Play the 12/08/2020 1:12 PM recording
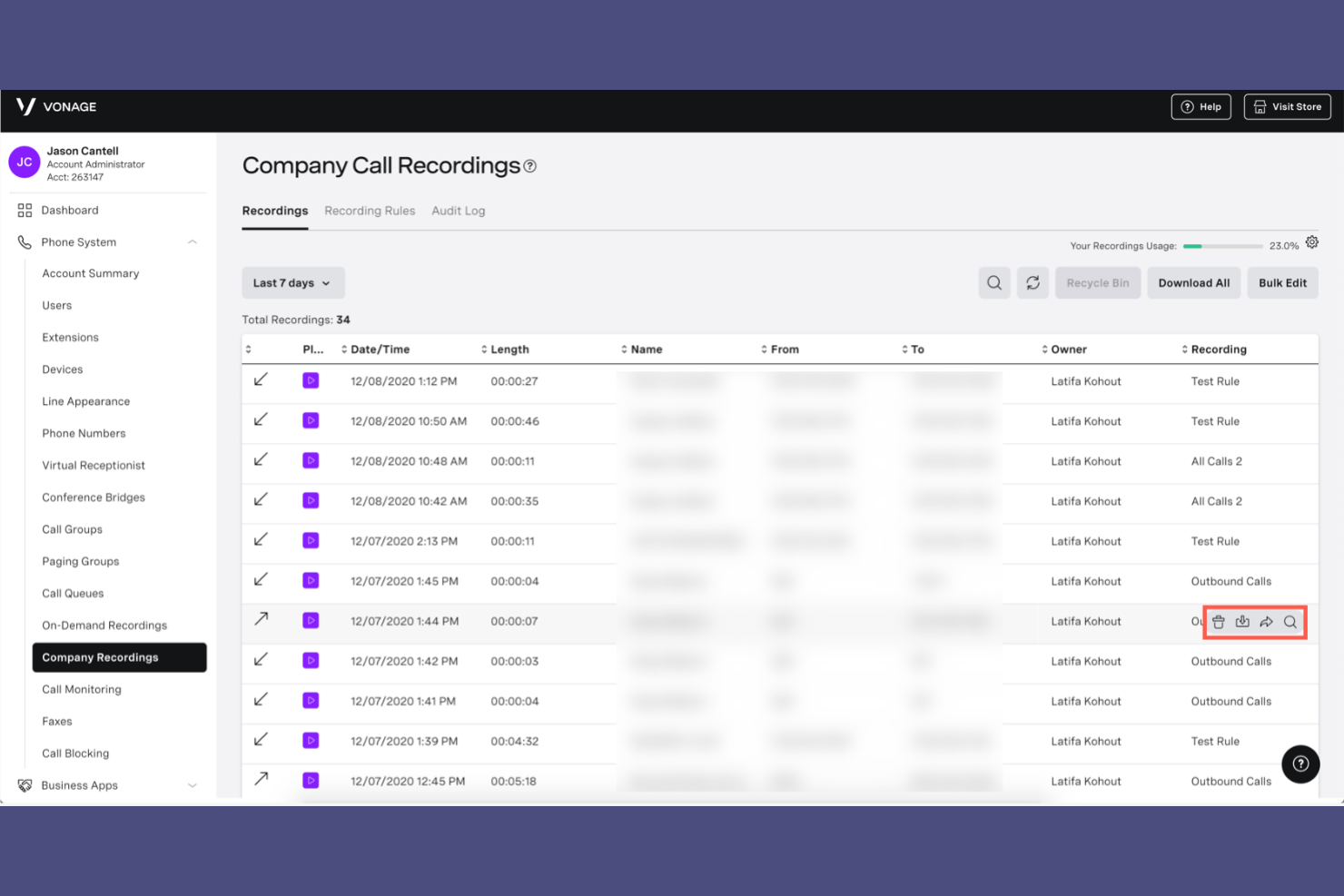The width and height of the screenshot is (1344, 896). click(311, 380)
